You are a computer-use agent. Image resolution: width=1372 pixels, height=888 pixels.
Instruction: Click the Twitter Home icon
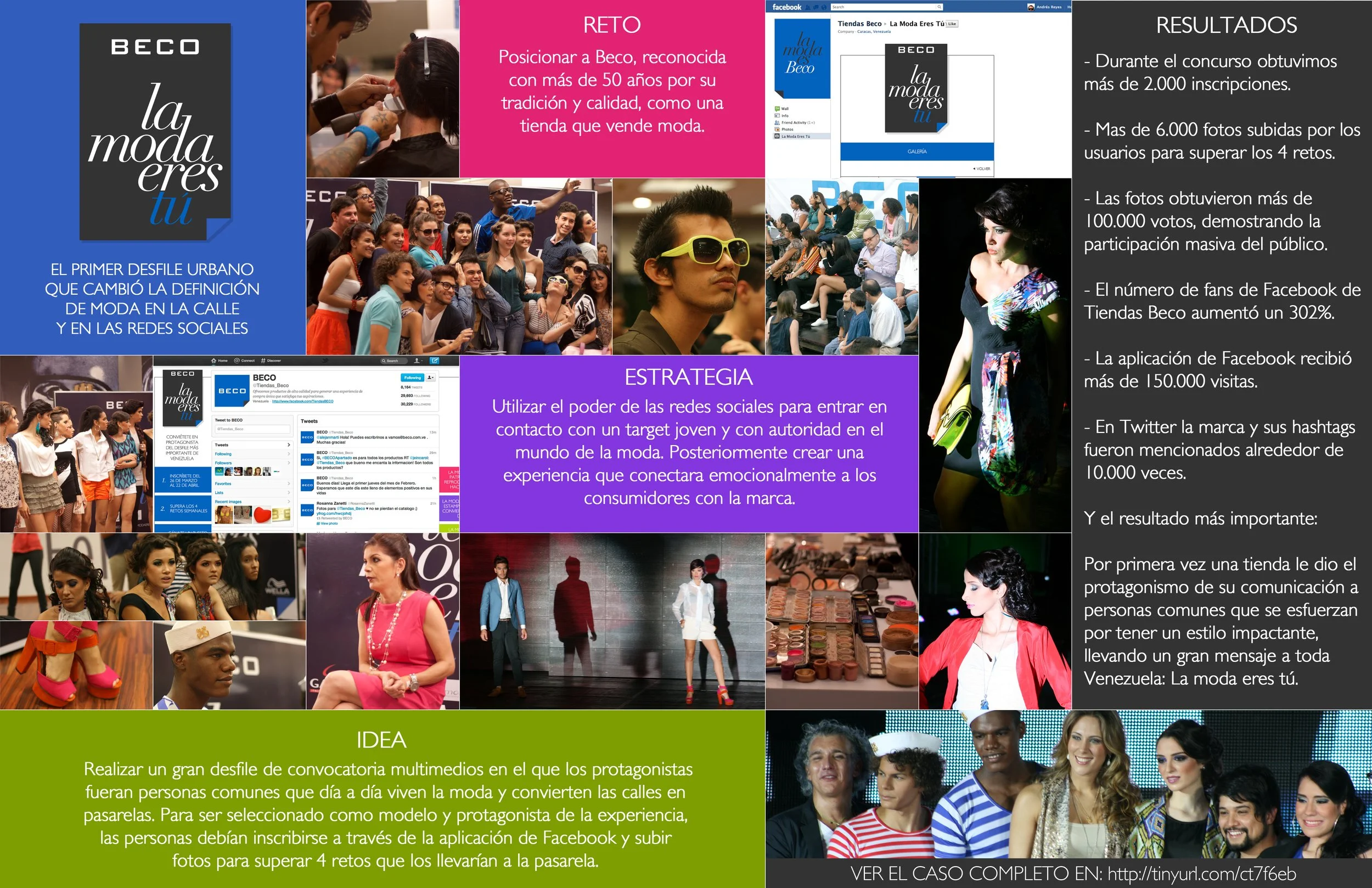(x=214, y=361)
